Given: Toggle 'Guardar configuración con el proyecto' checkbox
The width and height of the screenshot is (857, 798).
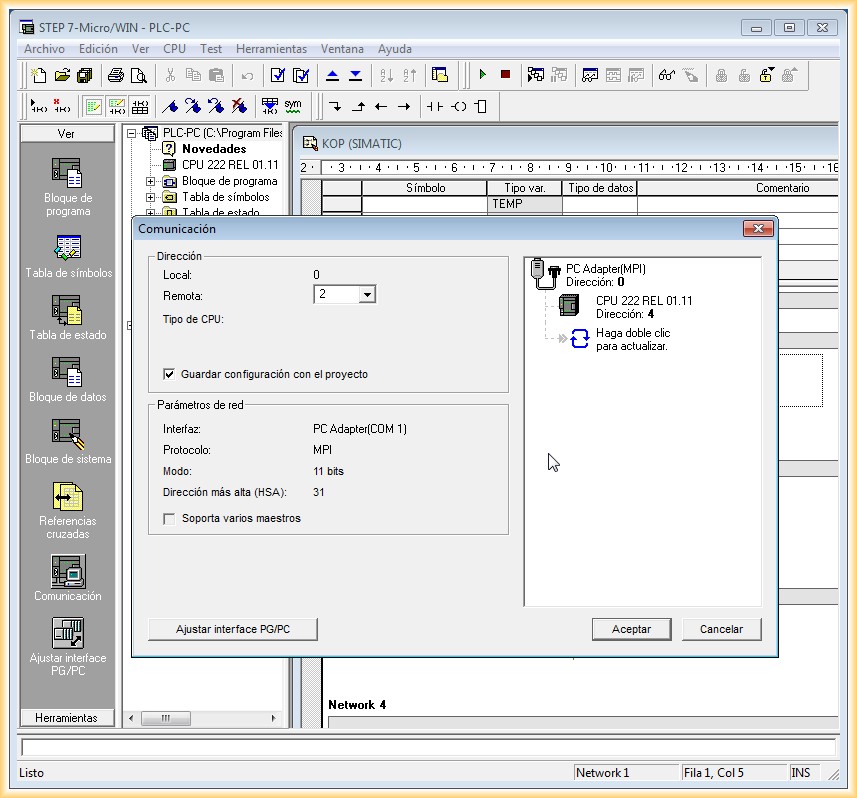Looking at the screenshot, I should pyautogui.click(x=169, y=374).
